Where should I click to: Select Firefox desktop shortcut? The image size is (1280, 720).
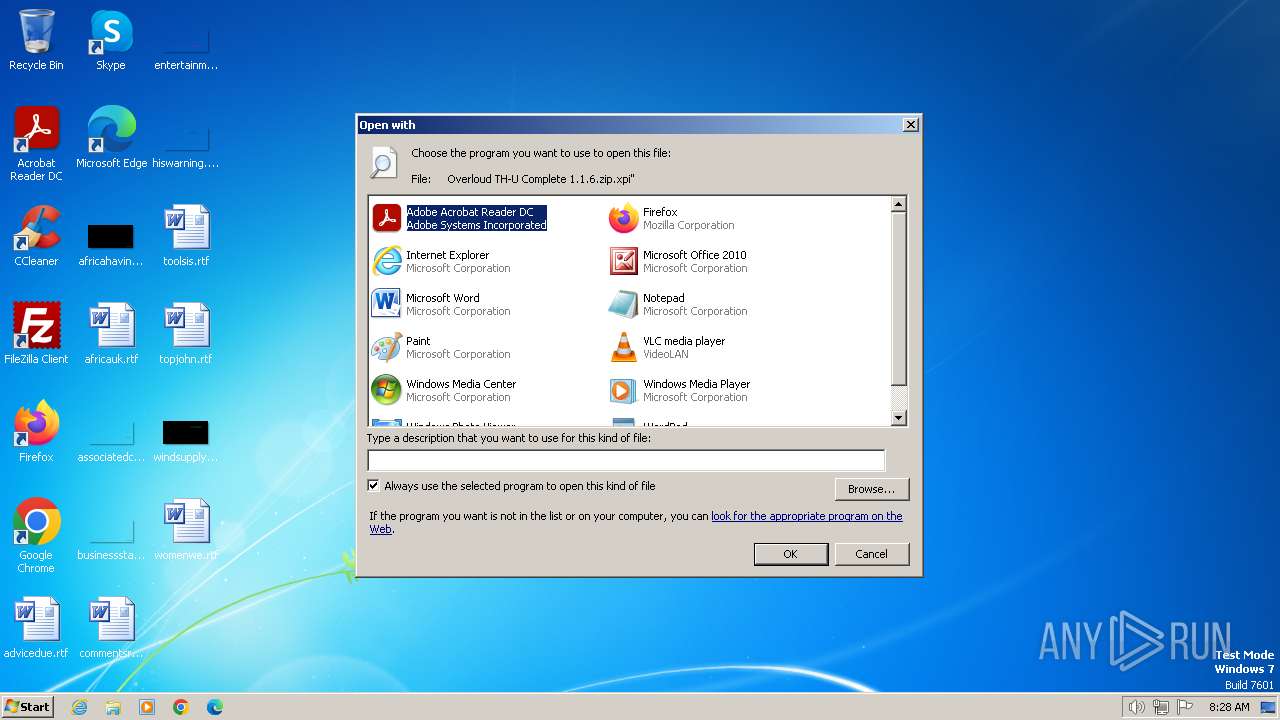click(36, 432)
